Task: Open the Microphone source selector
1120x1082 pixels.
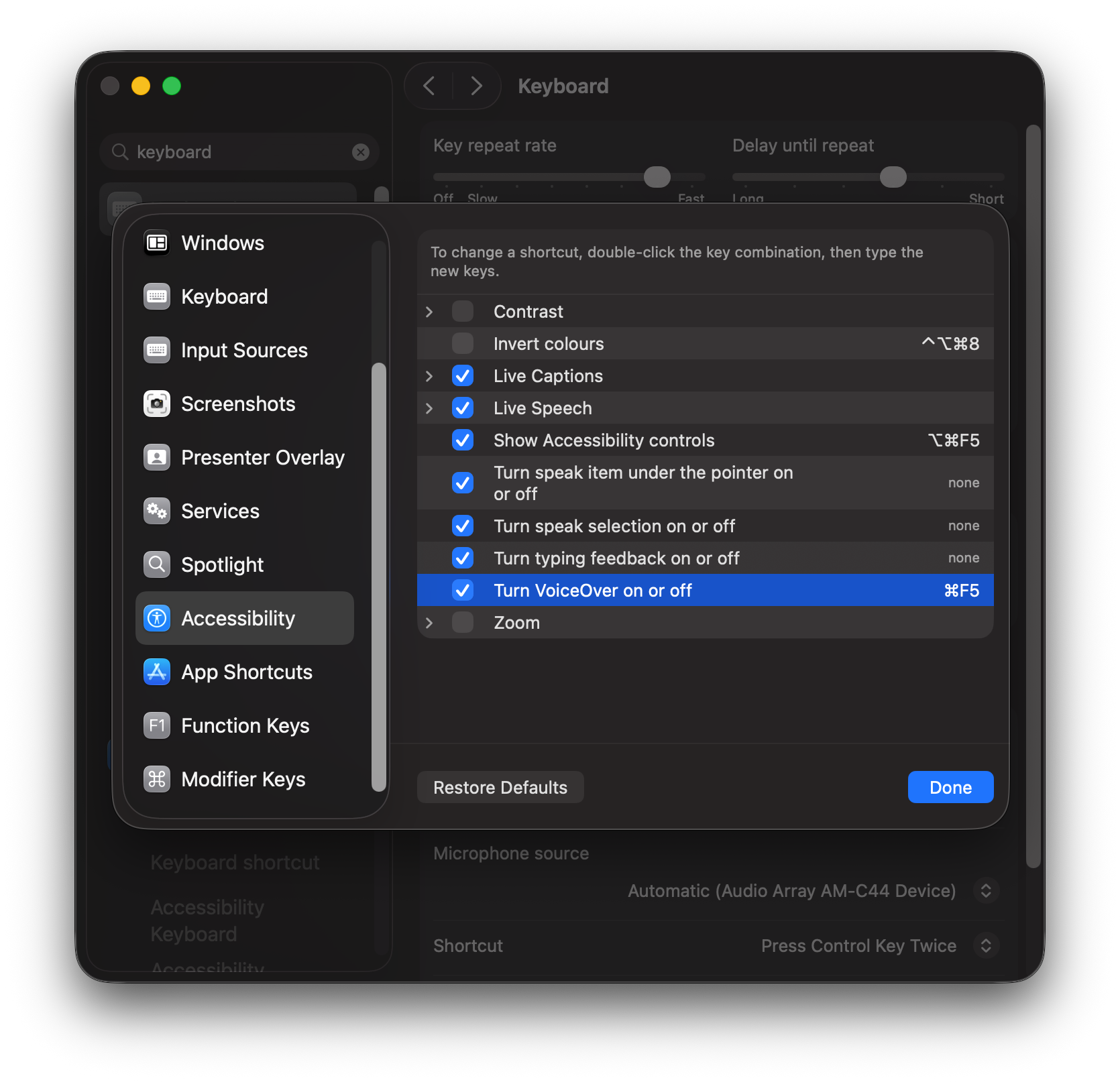Action: 986,890
